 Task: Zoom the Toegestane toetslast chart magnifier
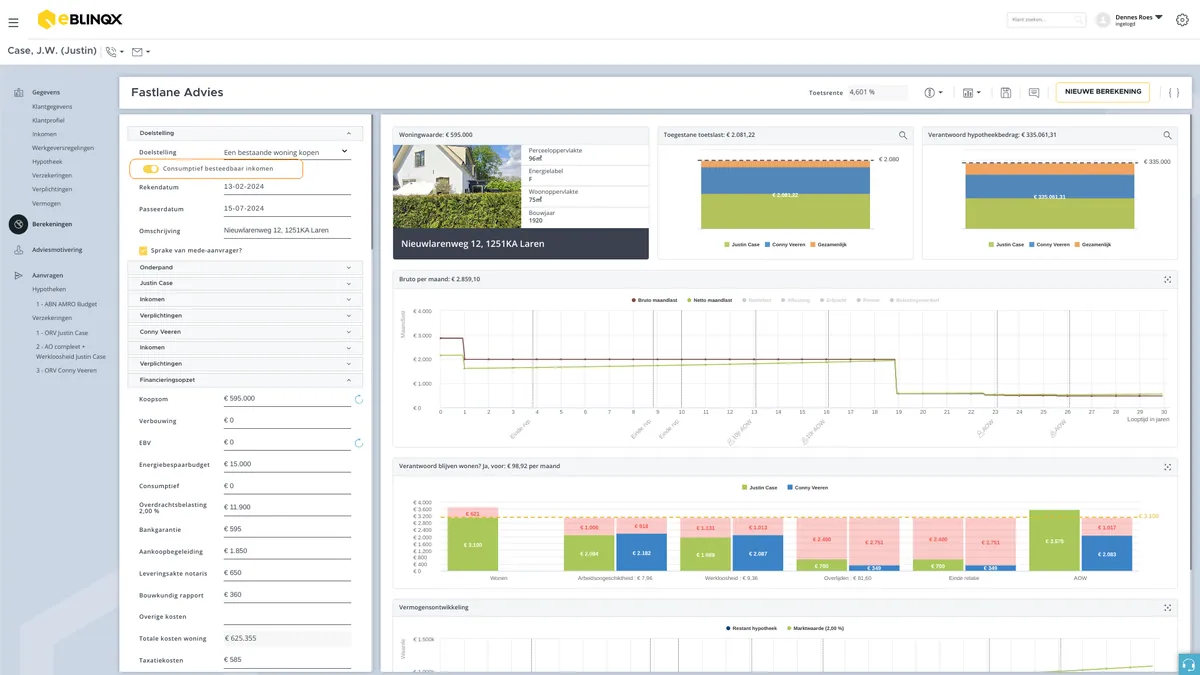[x=903, y=135]
